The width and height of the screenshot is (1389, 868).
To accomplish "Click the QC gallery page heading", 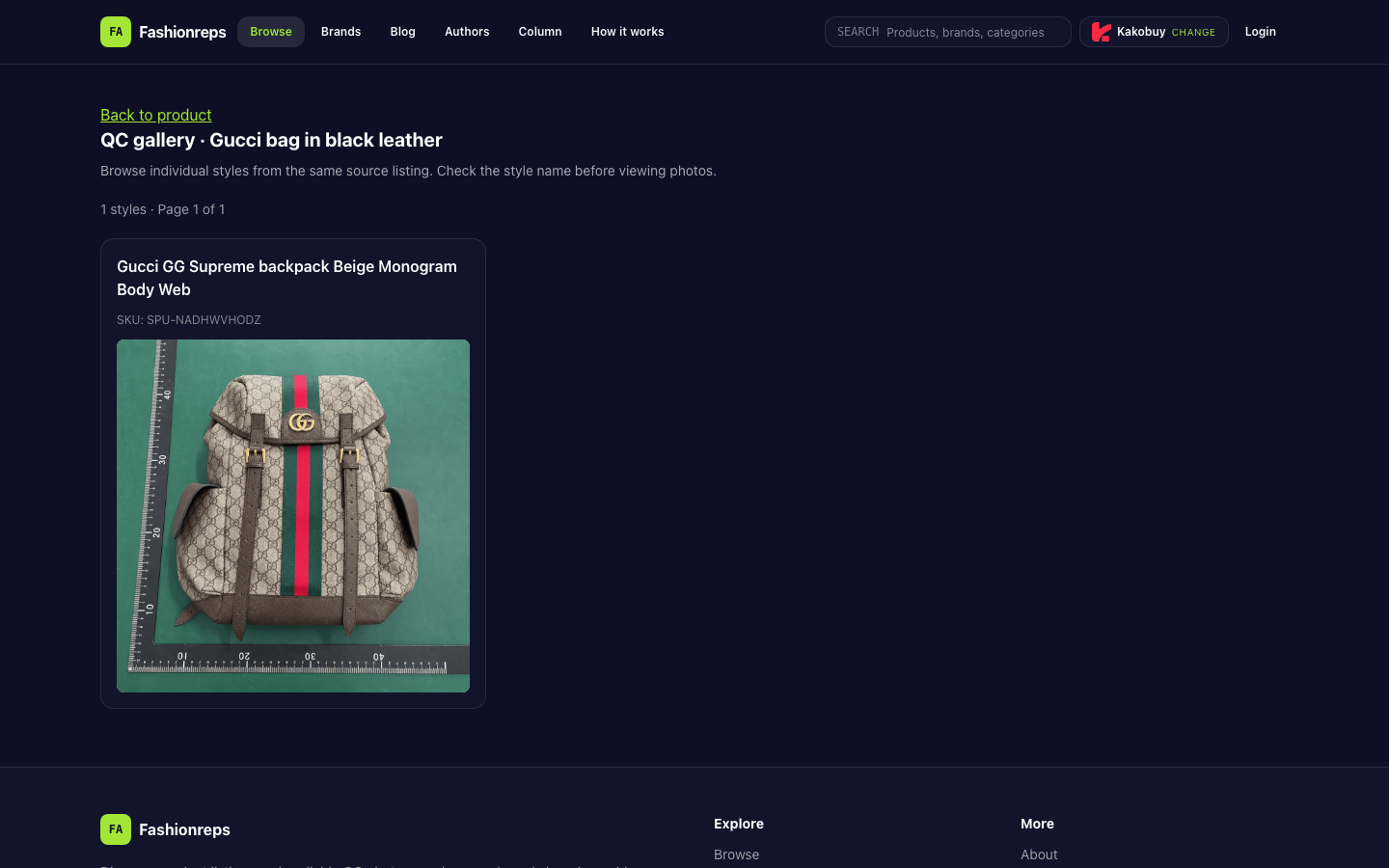I will pyautogui.click(x=271, y=140).
